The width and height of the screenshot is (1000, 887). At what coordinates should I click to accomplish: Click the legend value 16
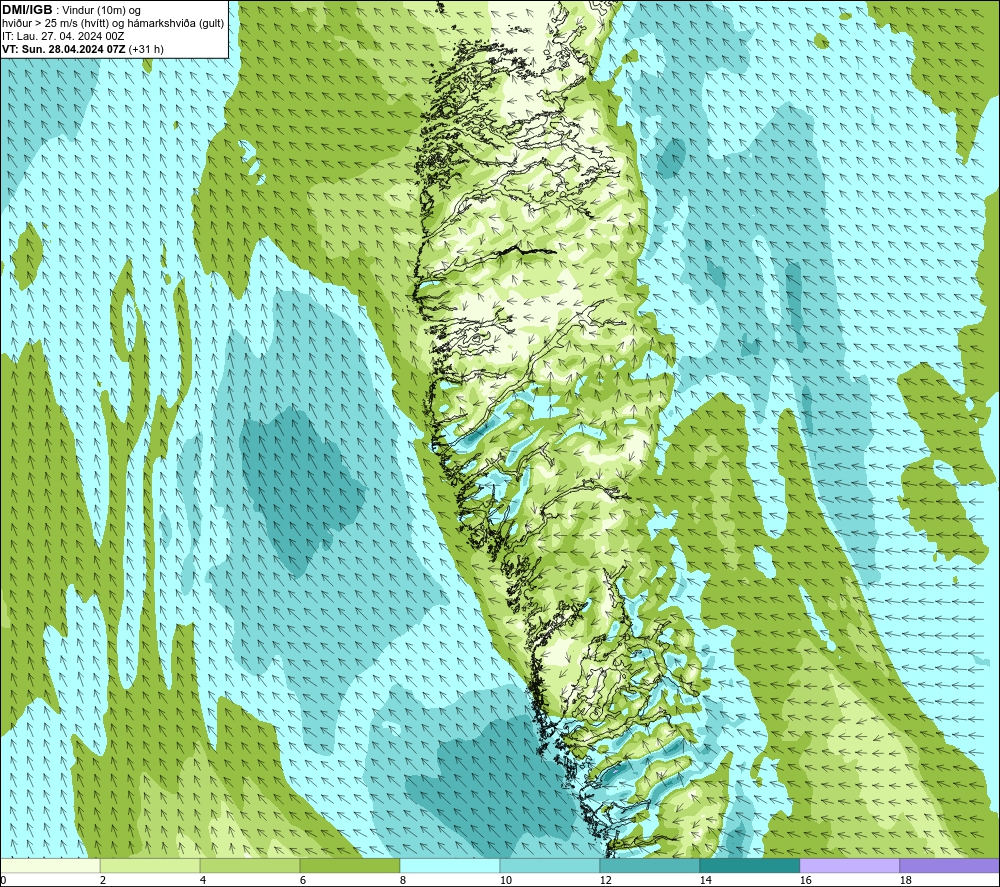pos(805,880)
